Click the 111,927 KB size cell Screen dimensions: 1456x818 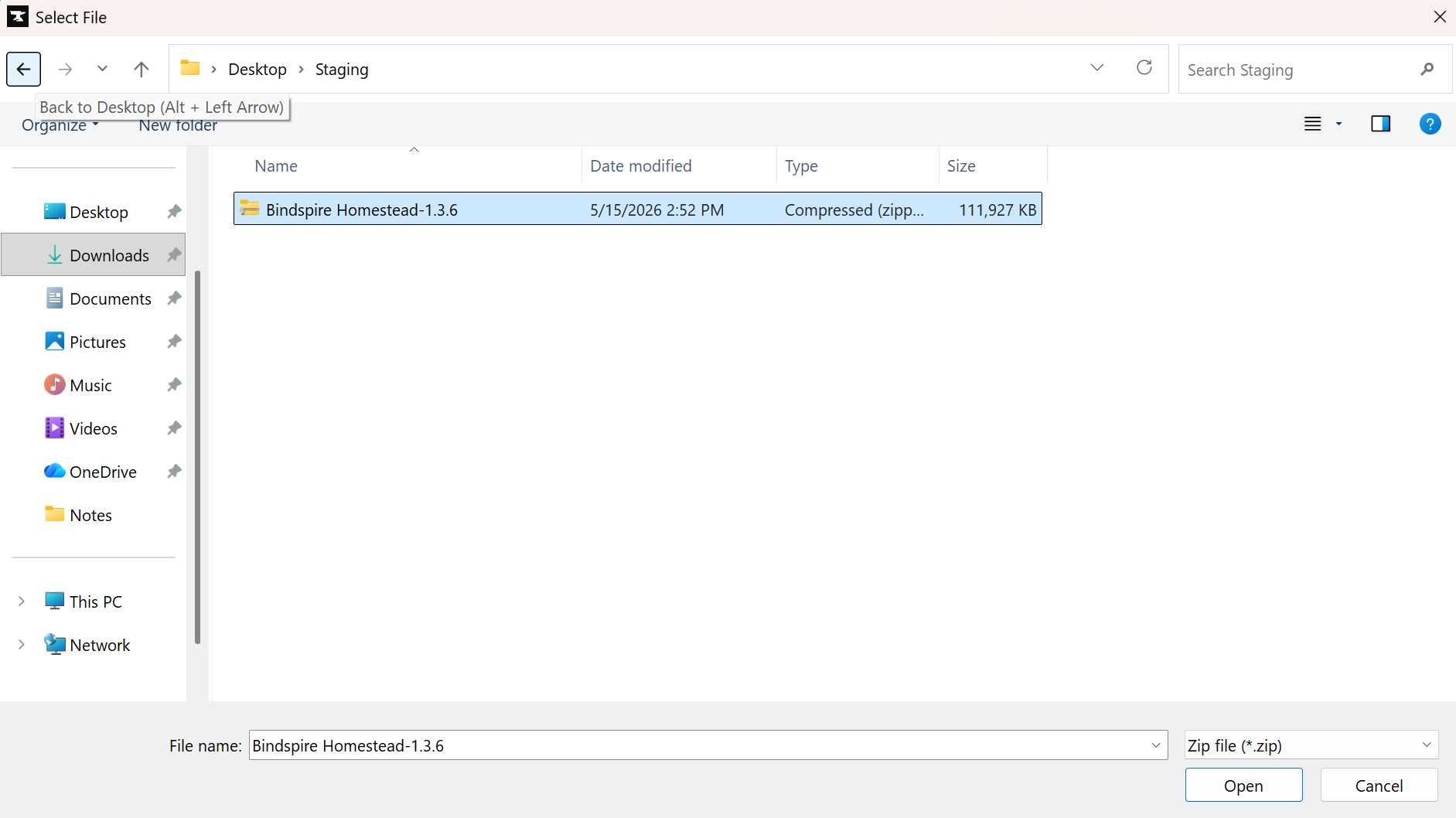[x=997, y=210]
